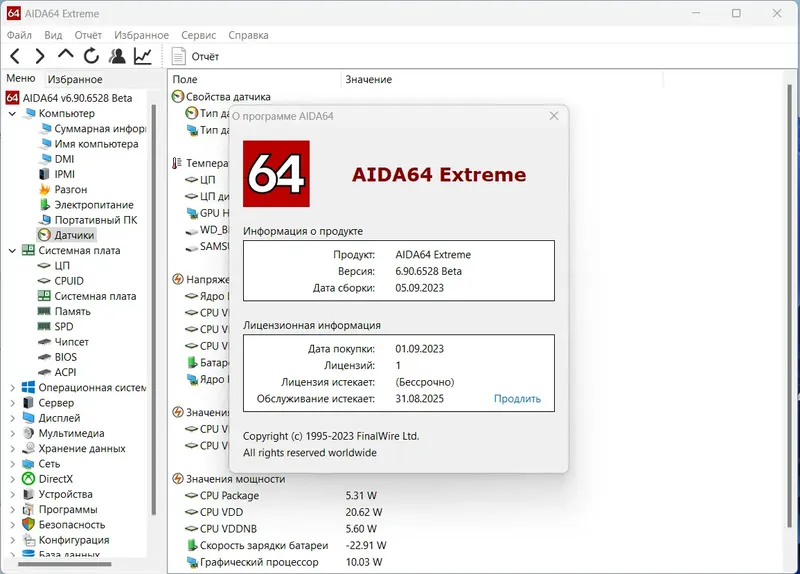This screenshot has height=574, width=800.
Task: Expand the Хранение данных node
Action: 12,448
